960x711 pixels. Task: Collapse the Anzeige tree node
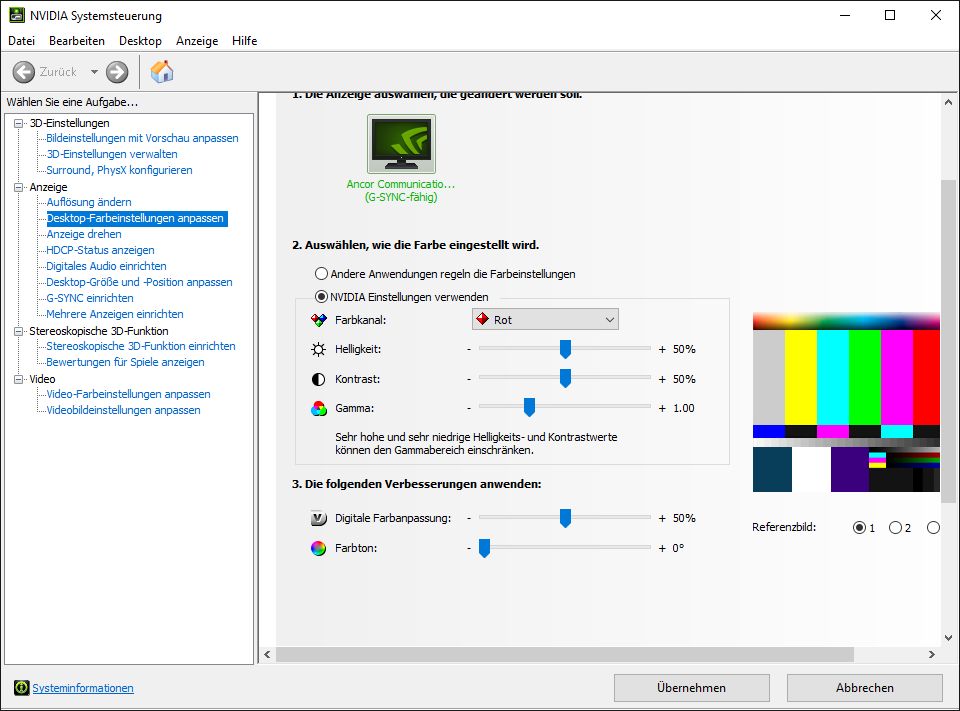[19, 187]
